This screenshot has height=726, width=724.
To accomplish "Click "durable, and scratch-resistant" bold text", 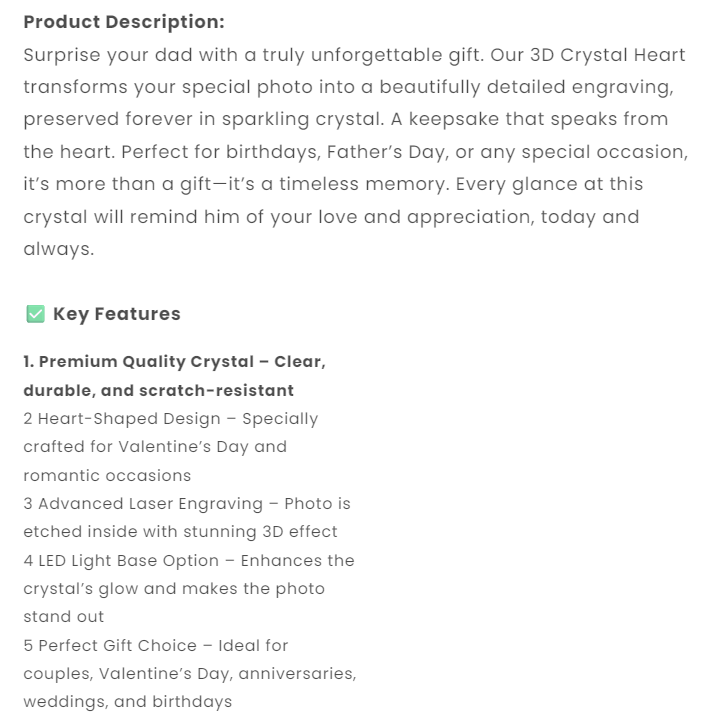I will (158, 390).
